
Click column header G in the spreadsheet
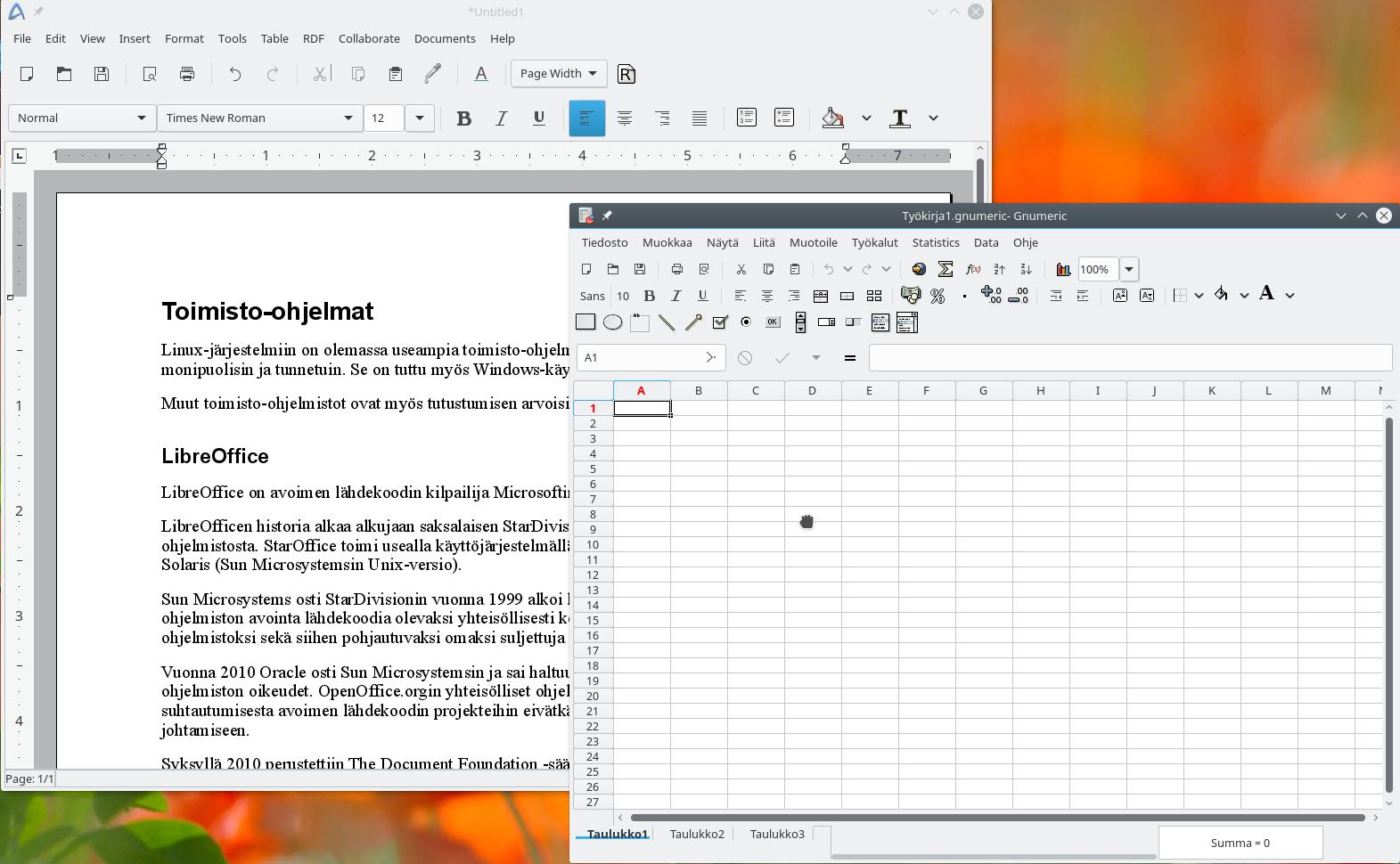coord(983,390)
